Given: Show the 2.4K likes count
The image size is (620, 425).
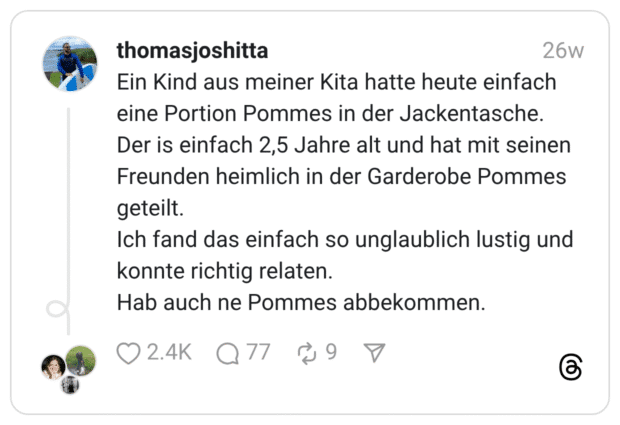Looking at the screenshot, I should pos(169,353).
